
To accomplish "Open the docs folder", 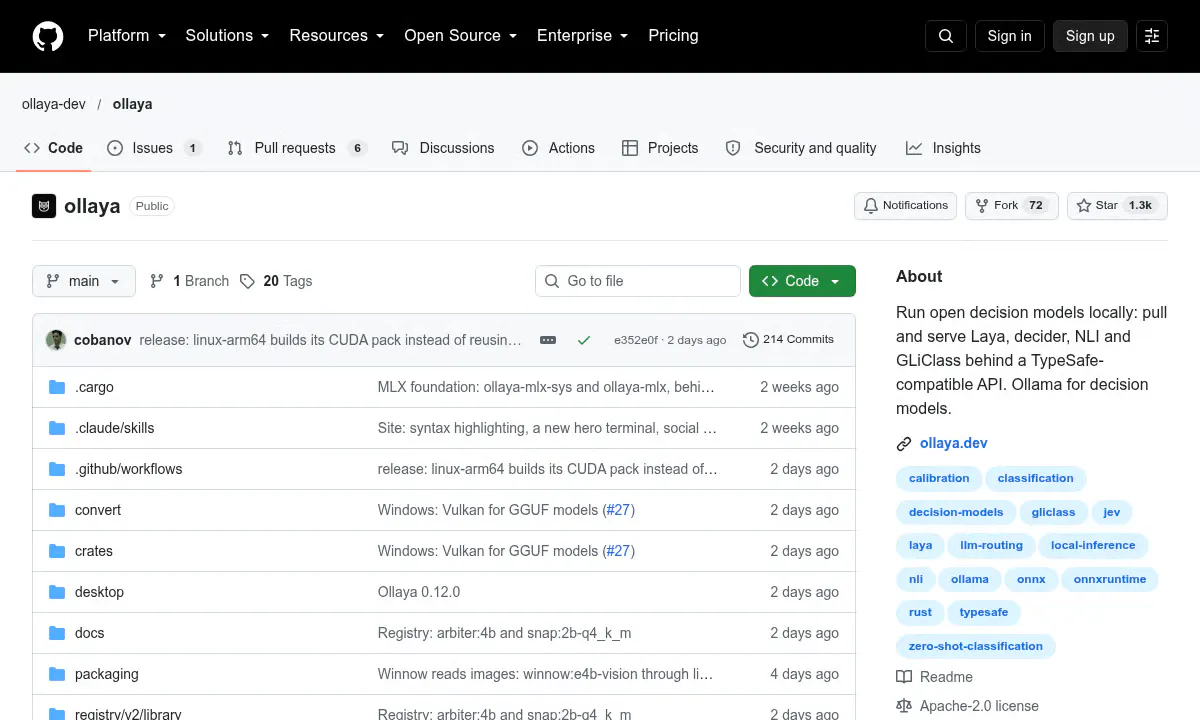I will tap(90, 633).
